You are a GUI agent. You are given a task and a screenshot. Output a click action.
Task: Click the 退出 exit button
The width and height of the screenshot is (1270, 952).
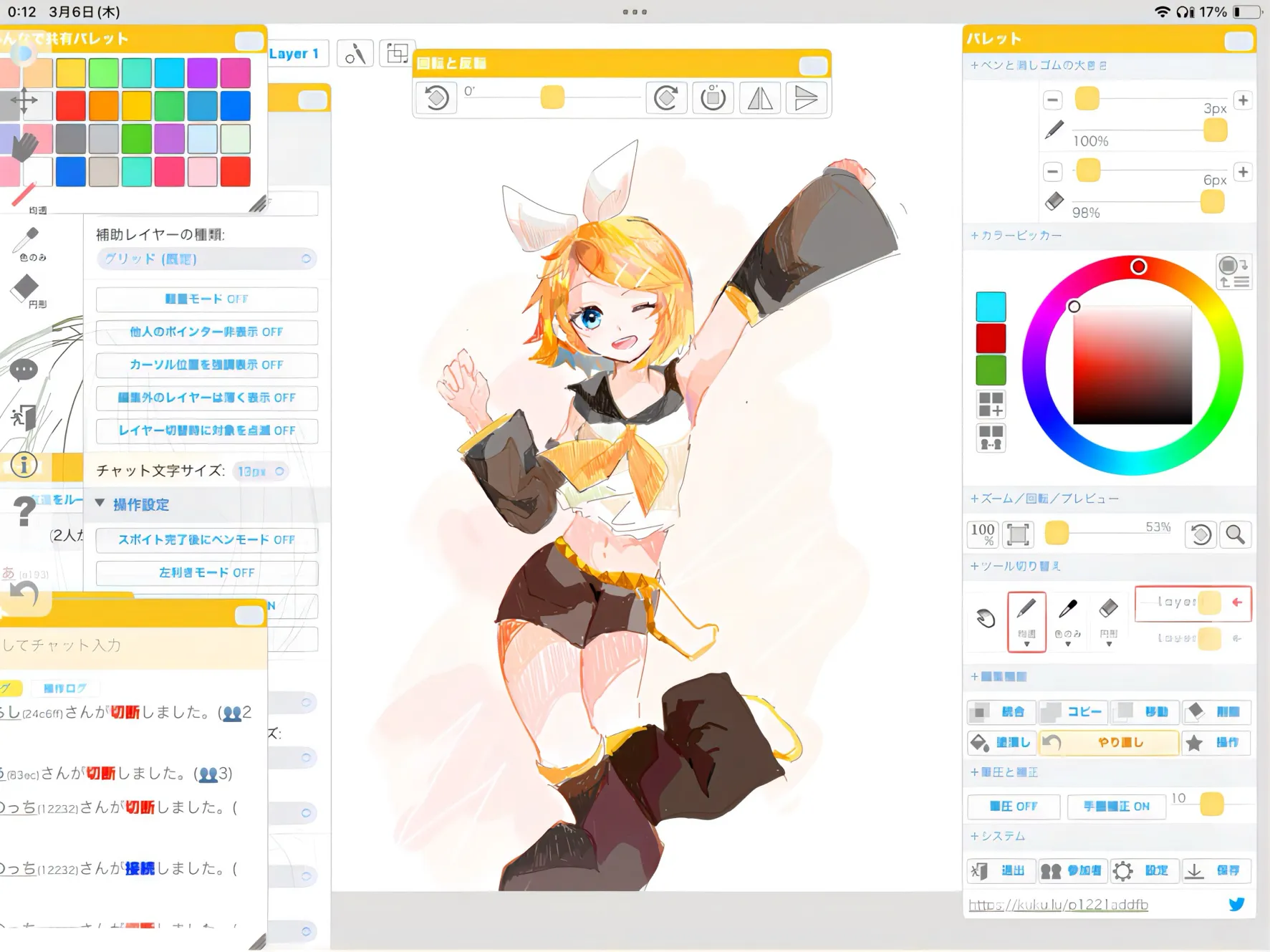tap(1001, 870)
